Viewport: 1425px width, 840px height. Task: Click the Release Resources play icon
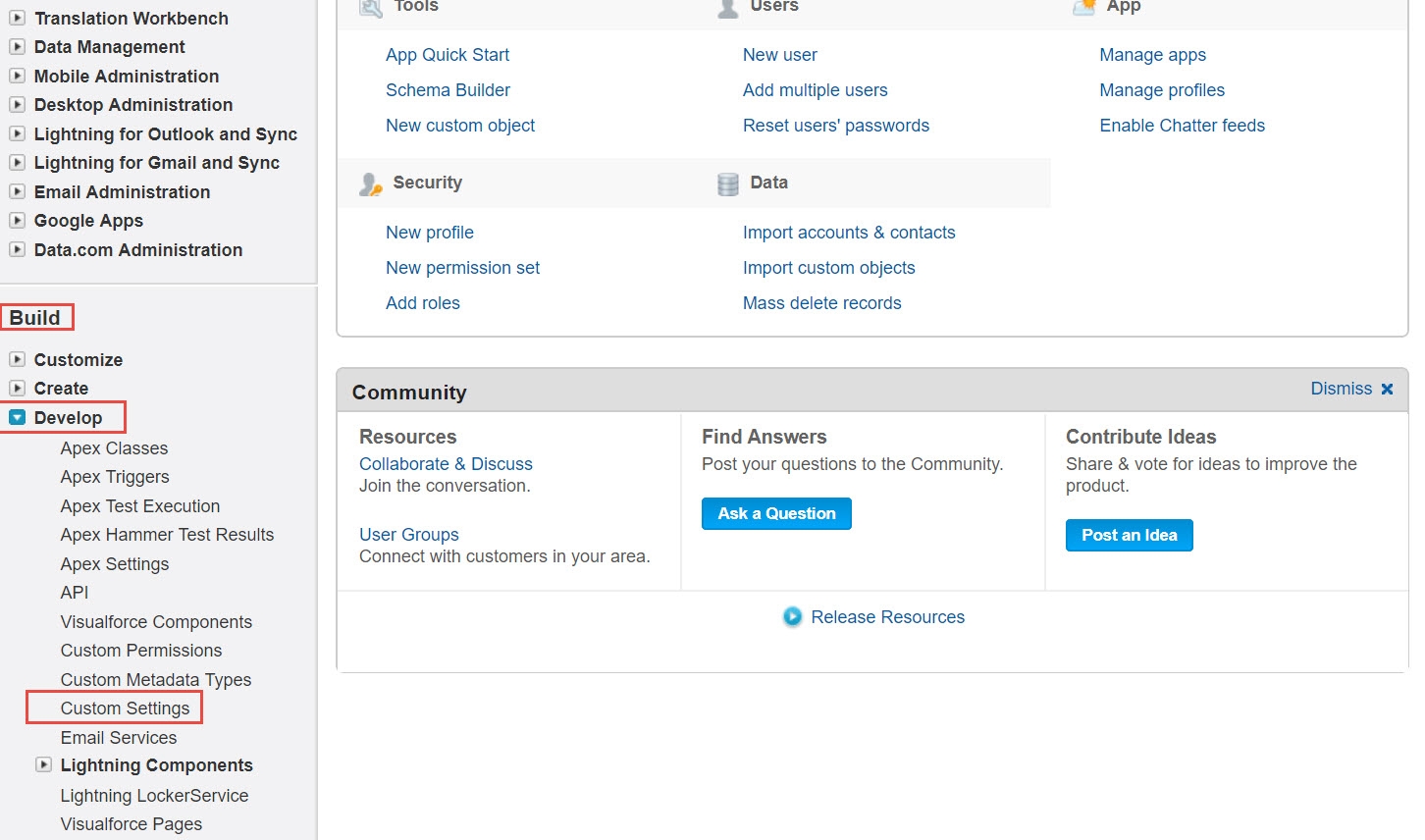tap(793, 616)
